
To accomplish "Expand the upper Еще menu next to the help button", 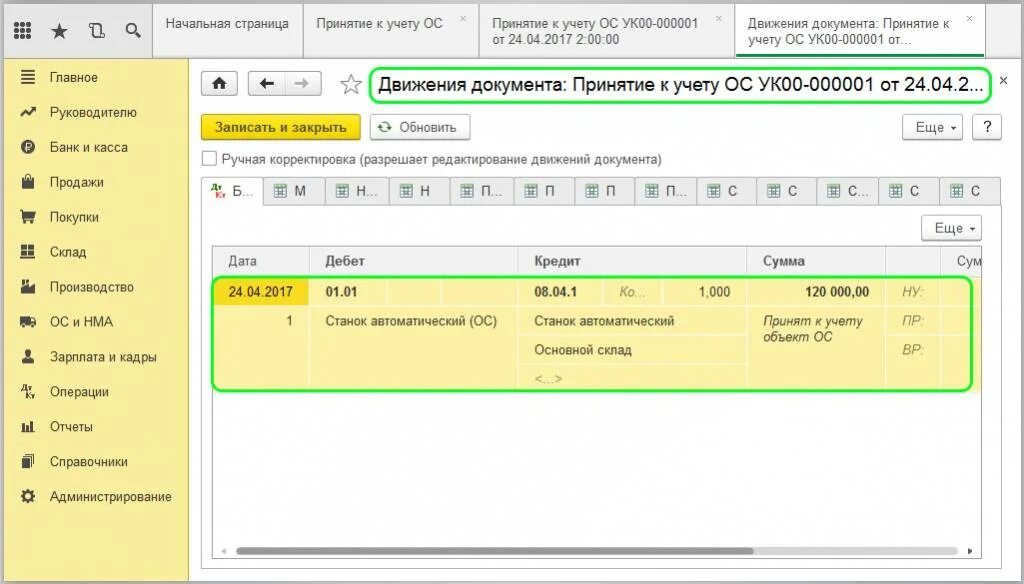I will [935, 127].
